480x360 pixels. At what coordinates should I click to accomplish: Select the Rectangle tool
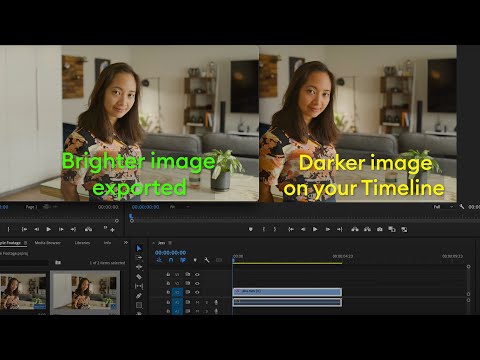tap(139, 305)
